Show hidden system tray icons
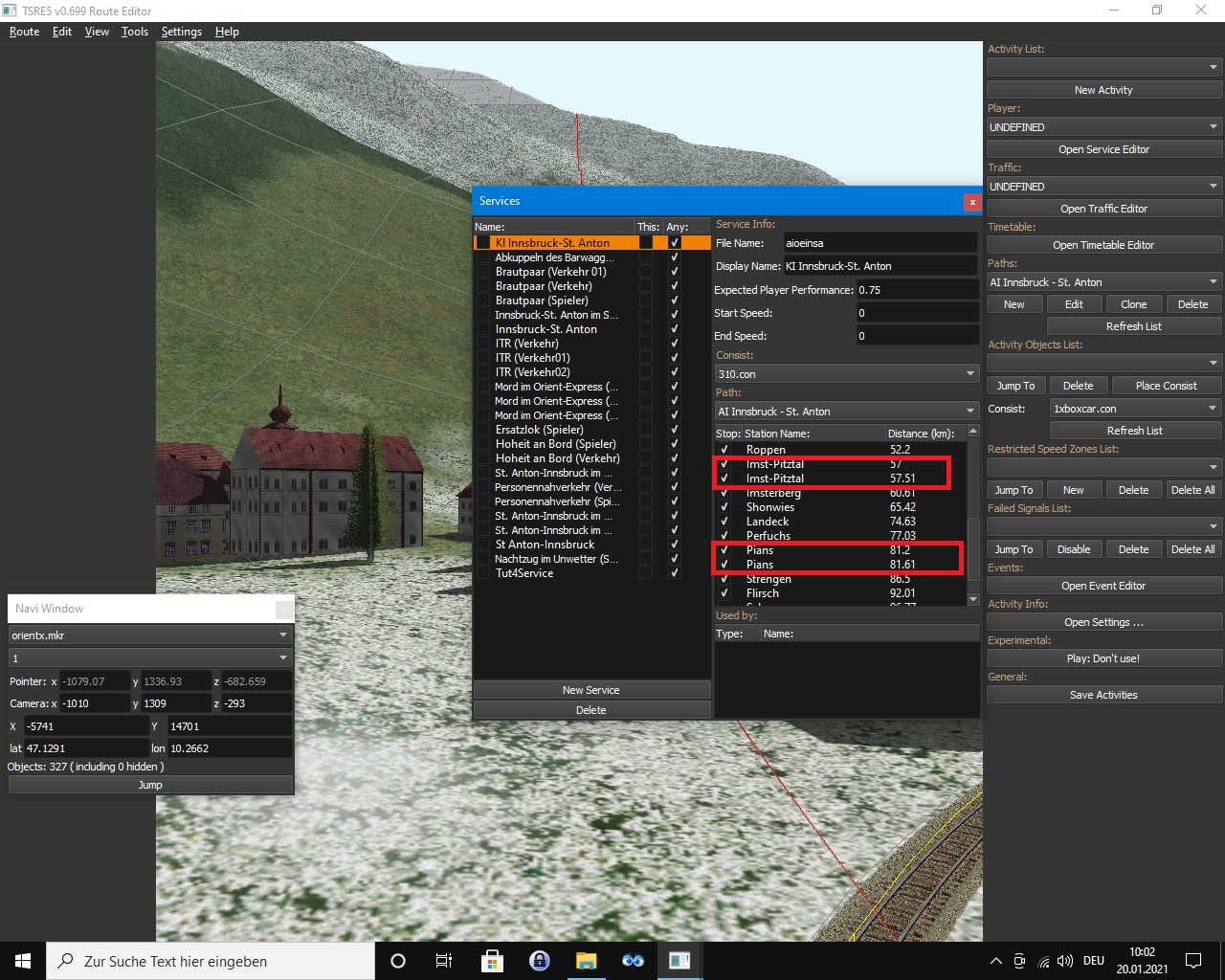The height and width of the screenshot is (980, 1225). pos(995,961)
